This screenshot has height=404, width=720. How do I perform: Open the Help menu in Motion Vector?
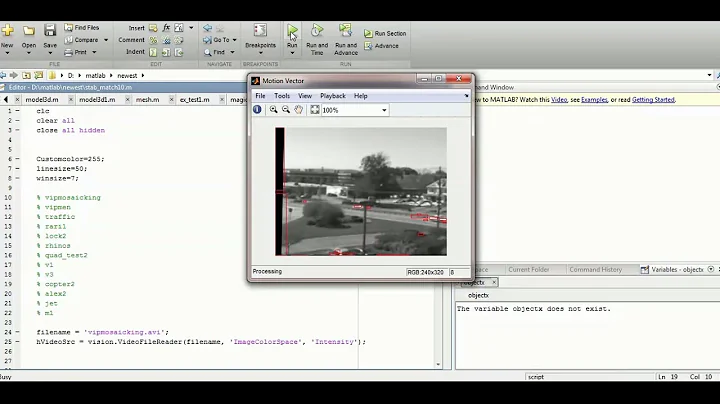[x=360, y=96]
